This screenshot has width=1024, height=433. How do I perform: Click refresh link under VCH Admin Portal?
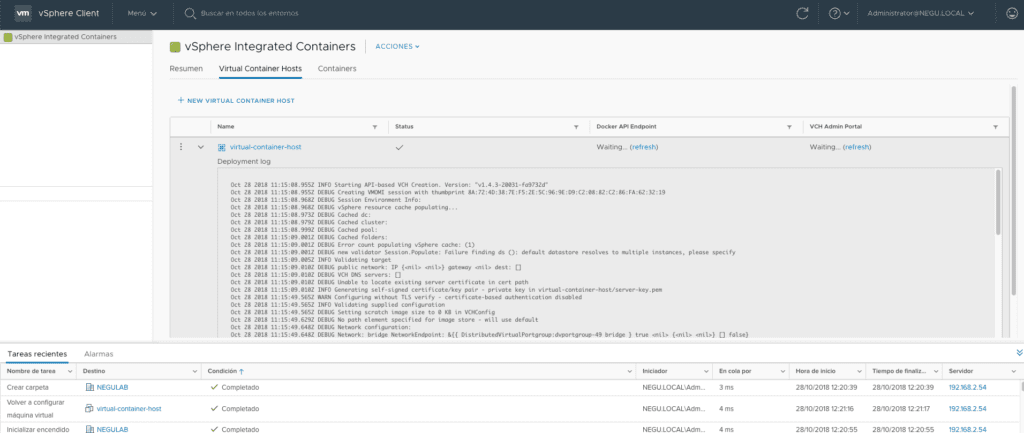point(857,148)
